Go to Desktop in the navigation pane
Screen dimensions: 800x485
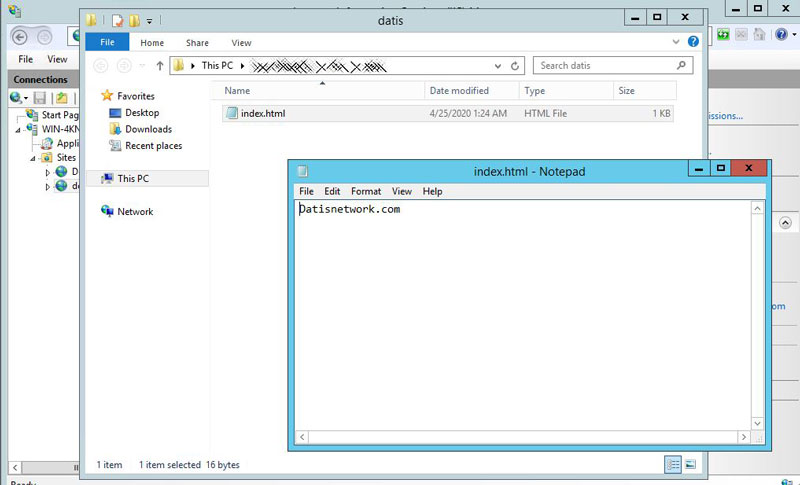(142, 113)
